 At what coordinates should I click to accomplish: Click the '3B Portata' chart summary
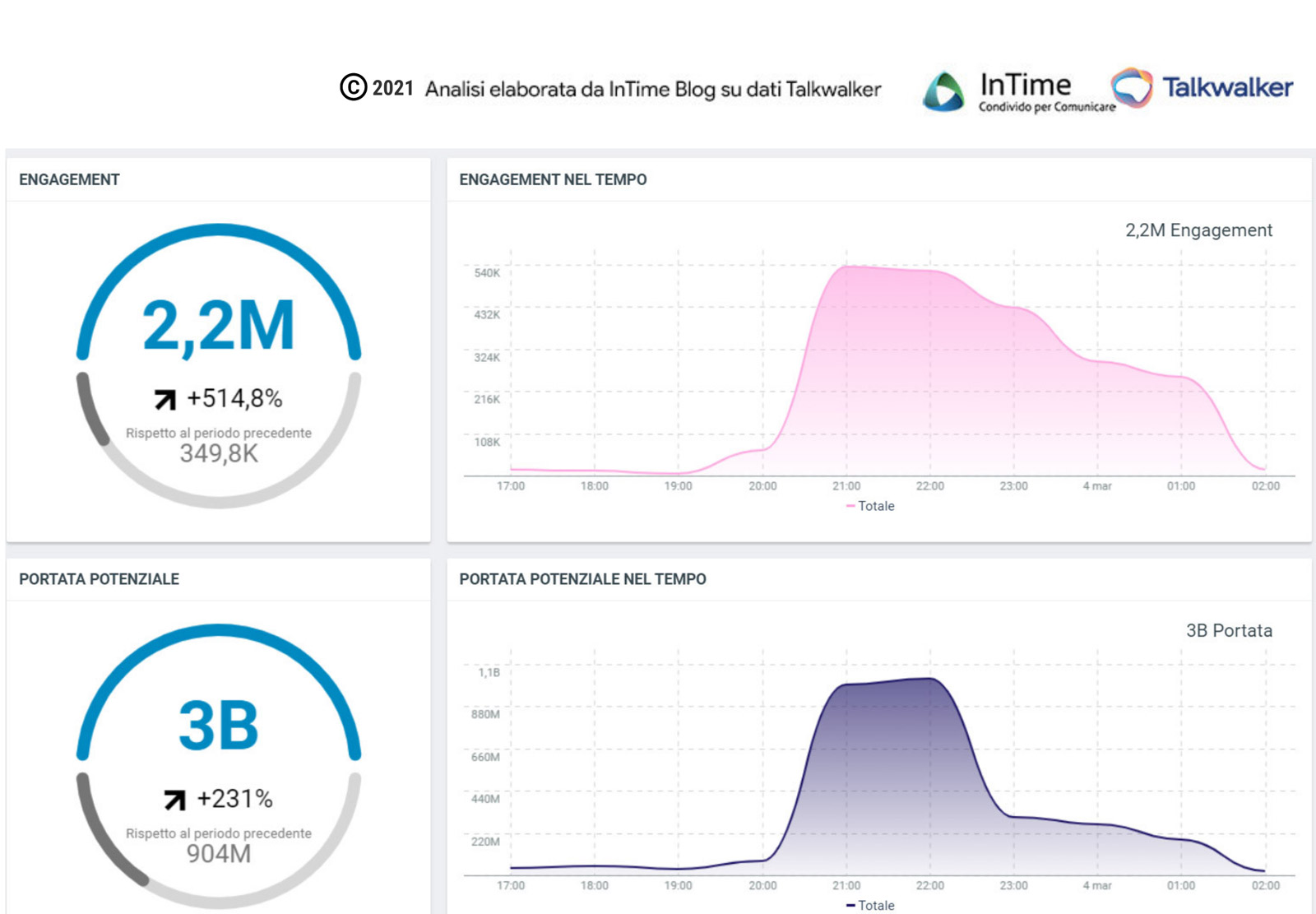pyautogui.click(x=1229, y=631)
